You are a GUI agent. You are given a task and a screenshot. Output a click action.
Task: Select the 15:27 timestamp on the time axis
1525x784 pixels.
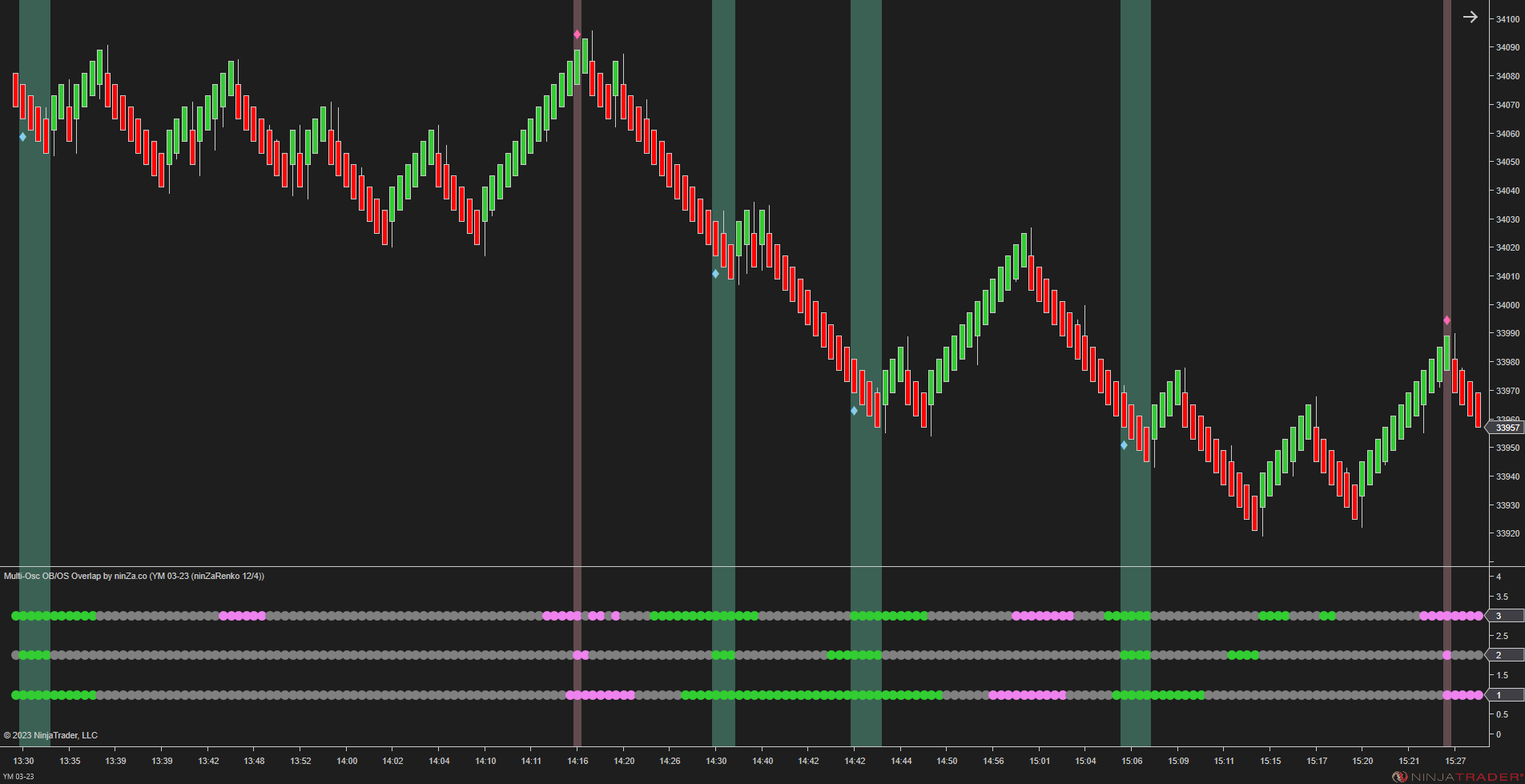[1455, 761]
